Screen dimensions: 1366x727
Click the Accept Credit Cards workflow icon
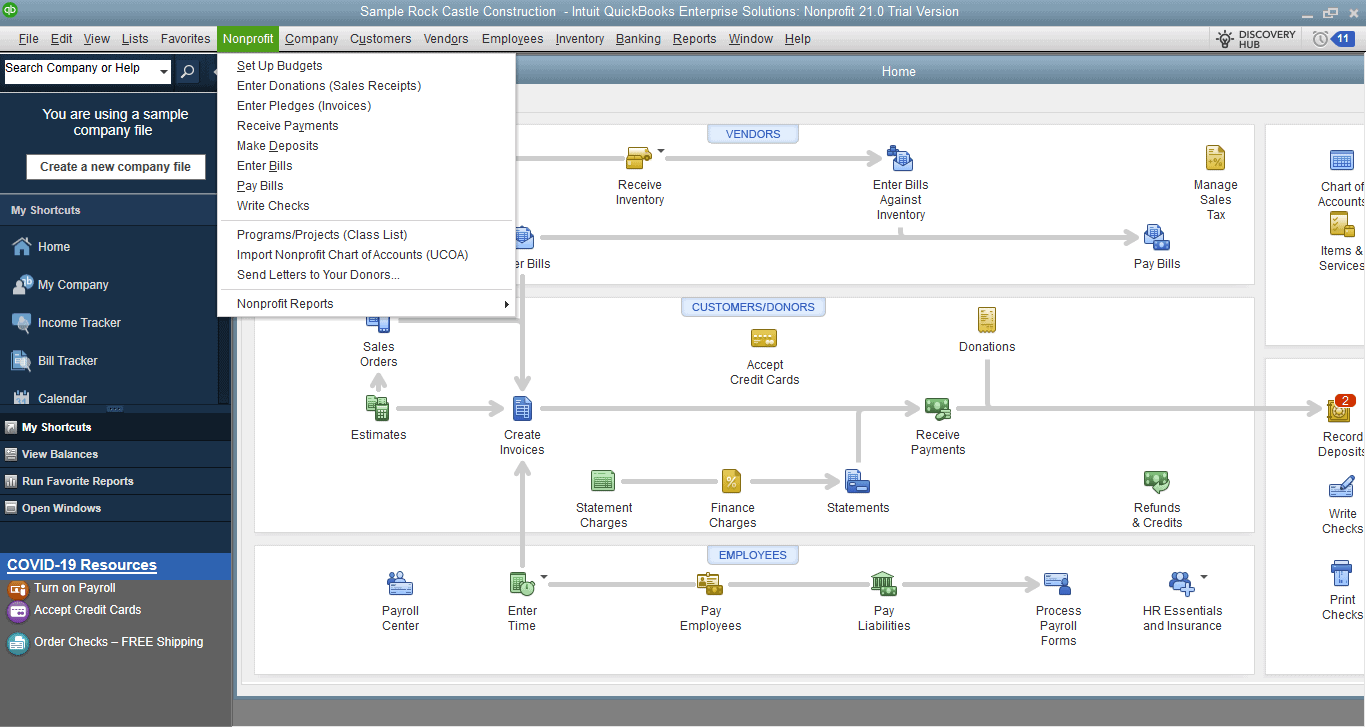click(x=764, y=339)
